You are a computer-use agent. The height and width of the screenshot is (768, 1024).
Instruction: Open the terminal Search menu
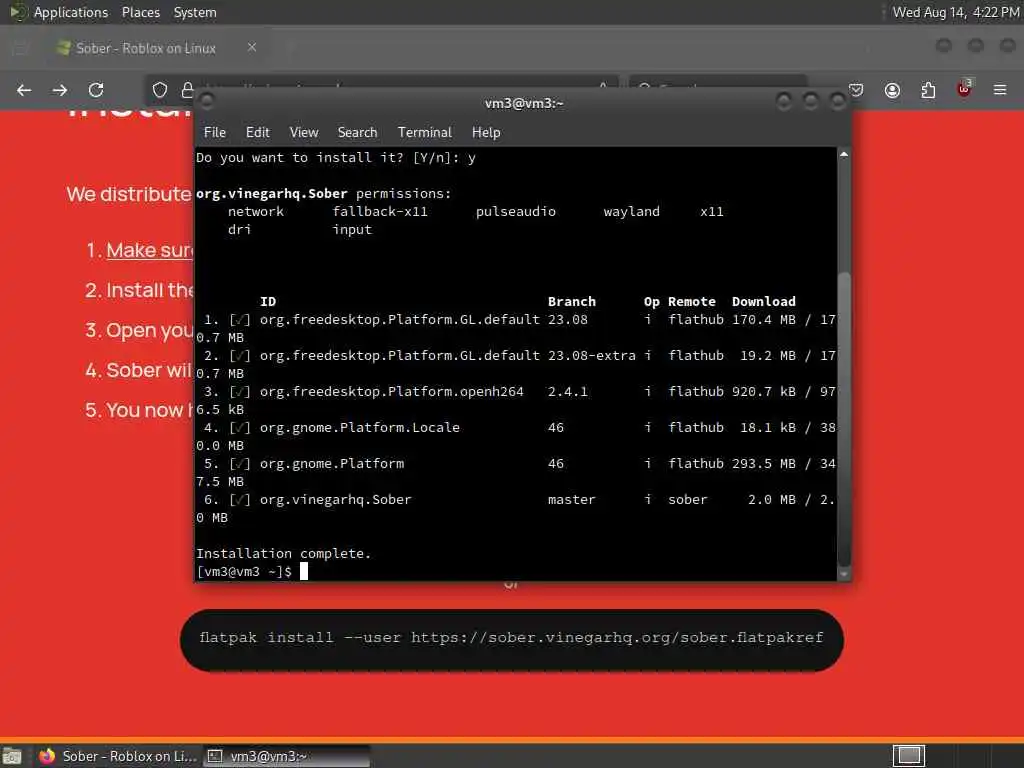(357, 133)
